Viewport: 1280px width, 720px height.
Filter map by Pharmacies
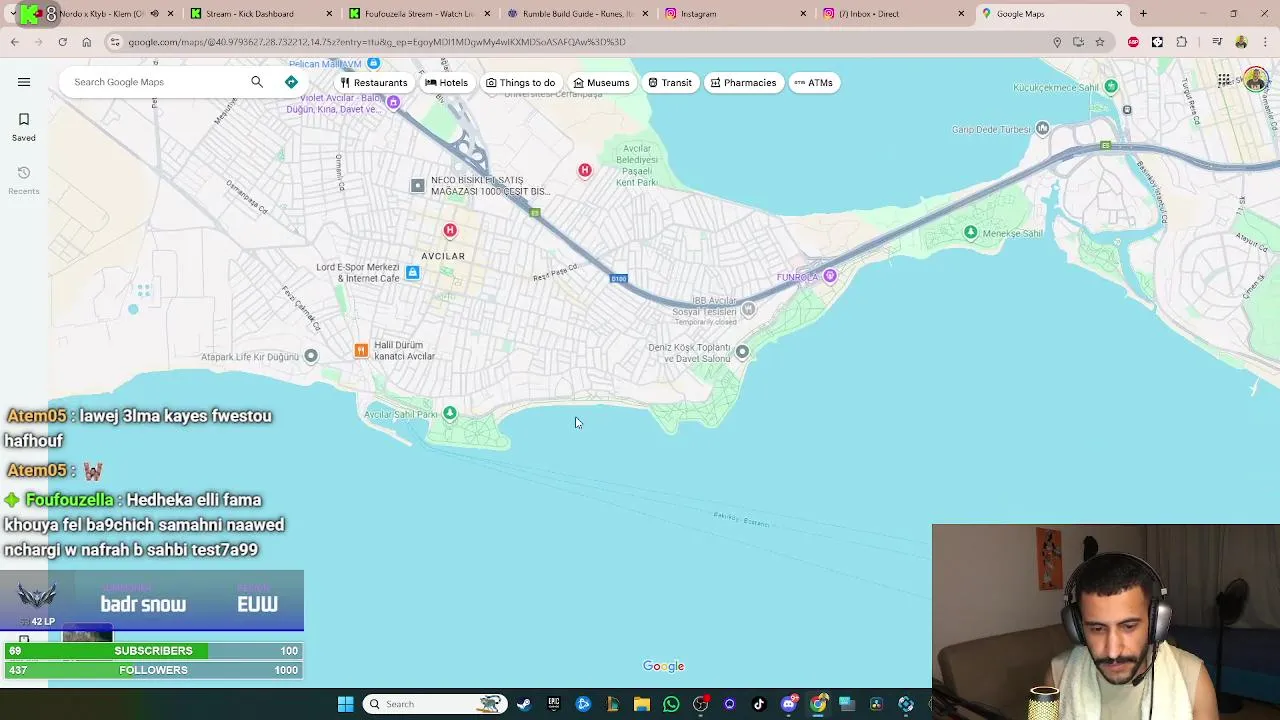click(743, 83)
